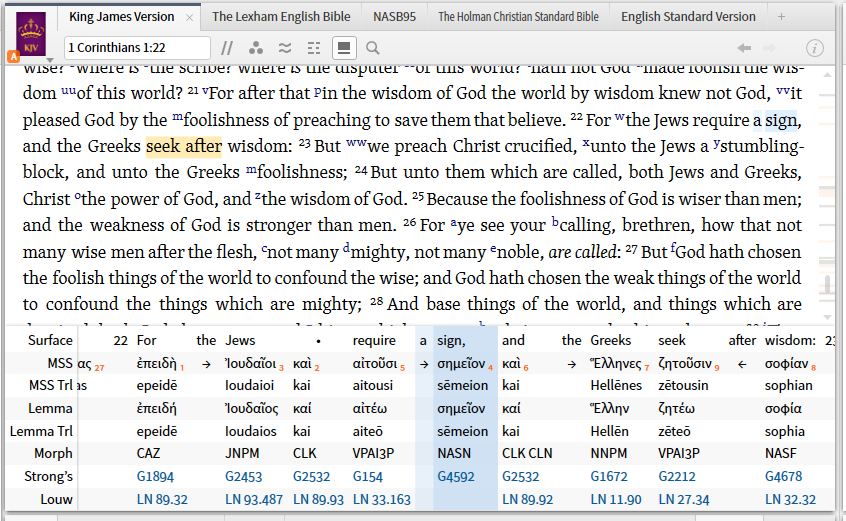The height and width of the screenshot is (521, 846).
Task: Toggle the interlinear pane icon
Action: (x=344, y=48)
